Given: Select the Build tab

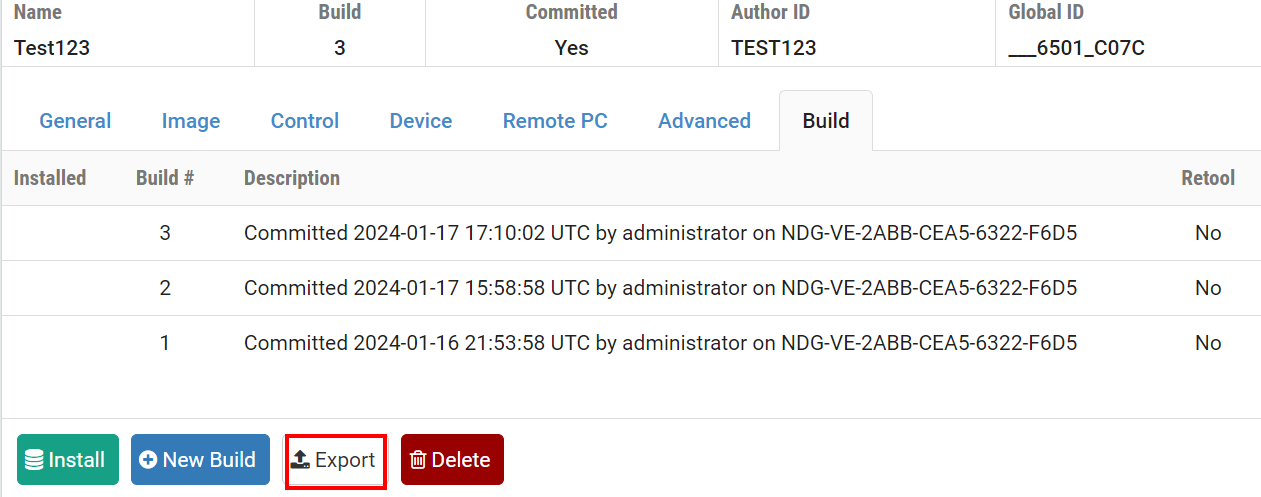Looking at the screenshot, I should (x=826, y=121).
